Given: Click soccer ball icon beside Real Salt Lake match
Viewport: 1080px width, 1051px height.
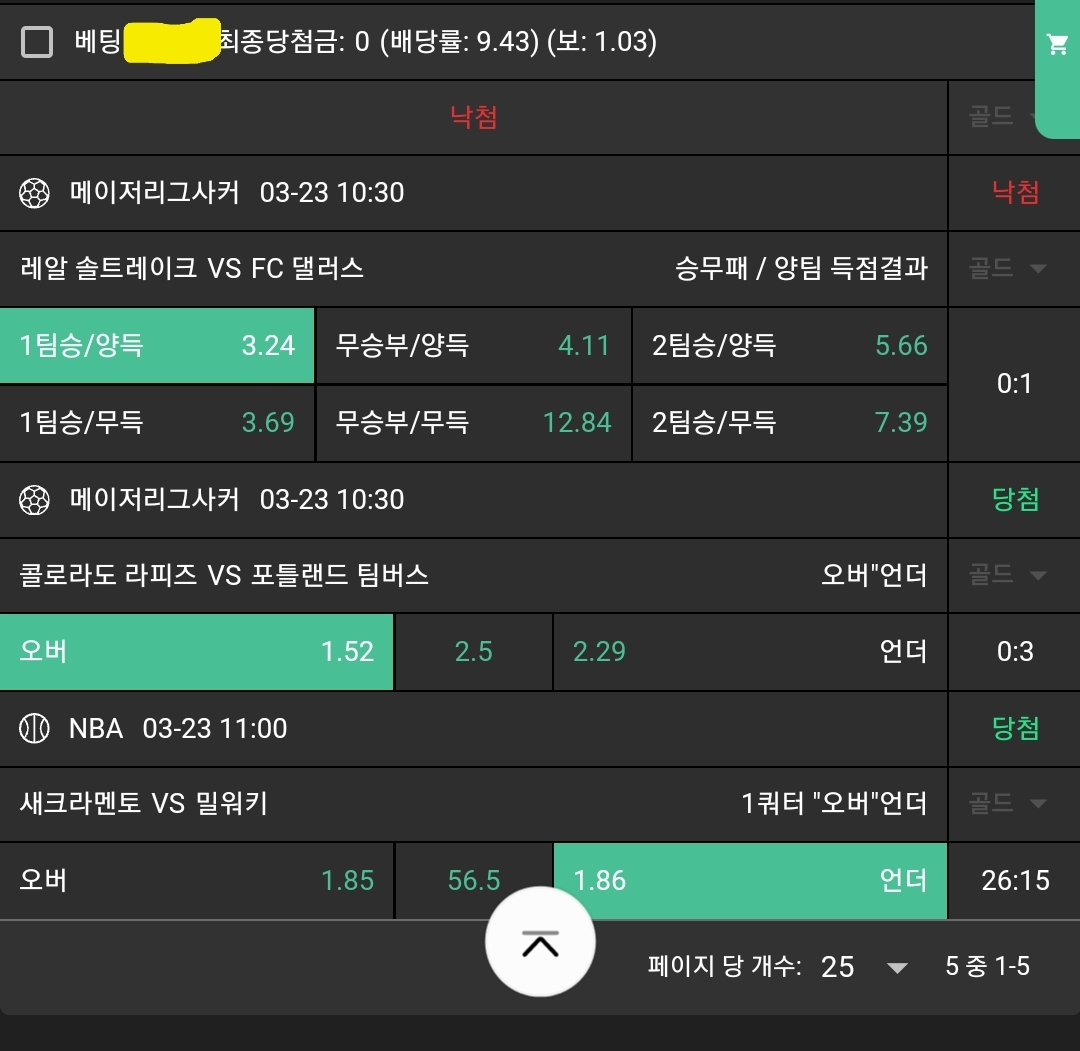Looking at the screenshot, I should pyautogui.click(x=35, y=193).
